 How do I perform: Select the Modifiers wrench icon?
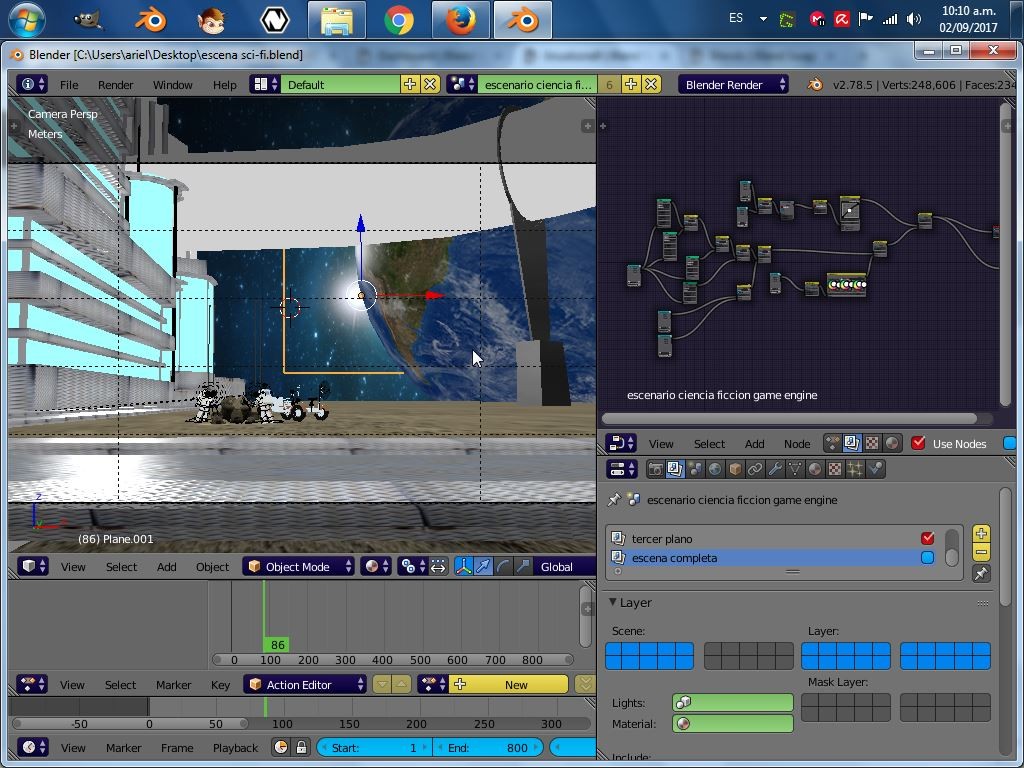pos(775,468)
